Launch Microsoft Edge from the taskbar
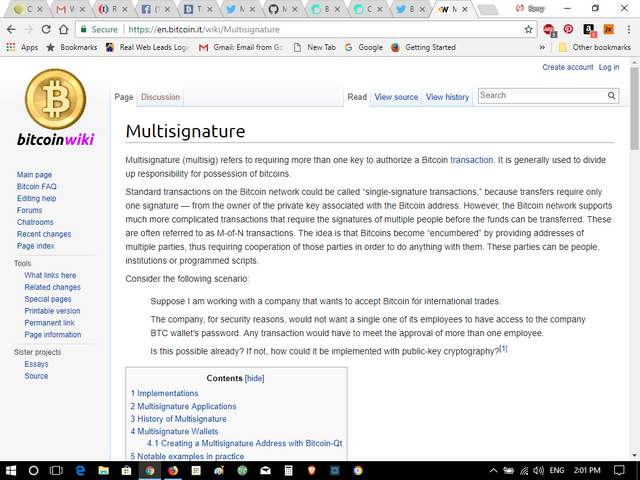640x480 pixels. coord(80,471)
